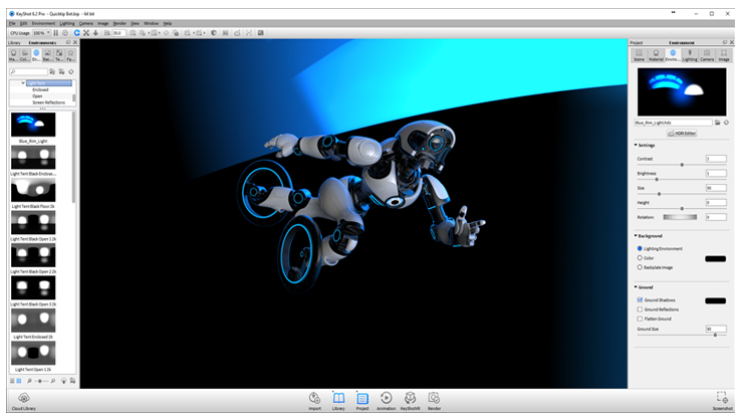Select Blue_Rim_Light environment thumbnail
This screenshot has height=419, width=743.
pyautogui.click(x=33, y=125)
